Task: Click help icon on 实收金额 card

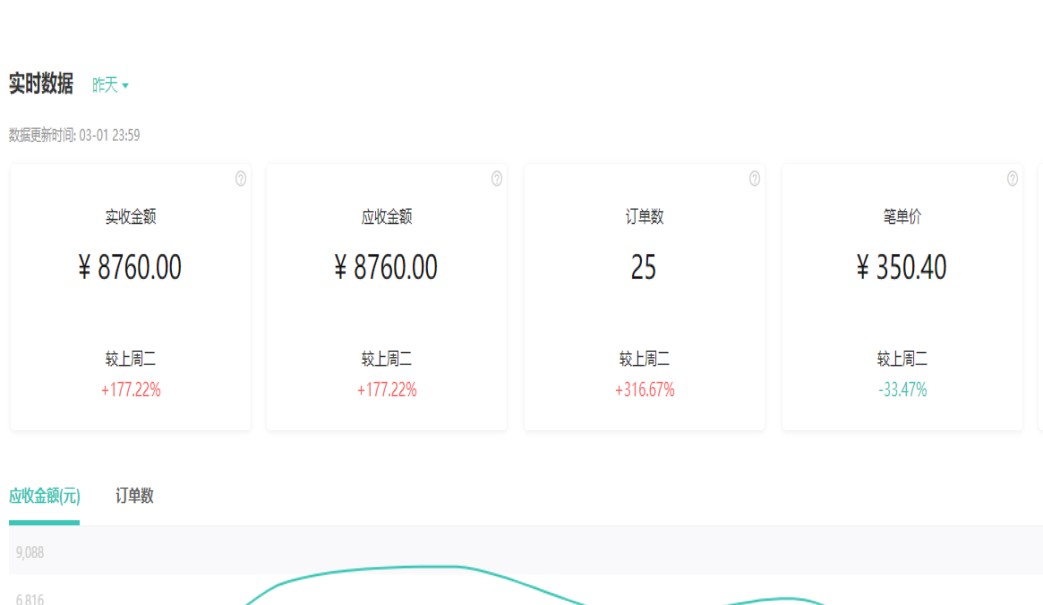Action: [x=240, y=179]
